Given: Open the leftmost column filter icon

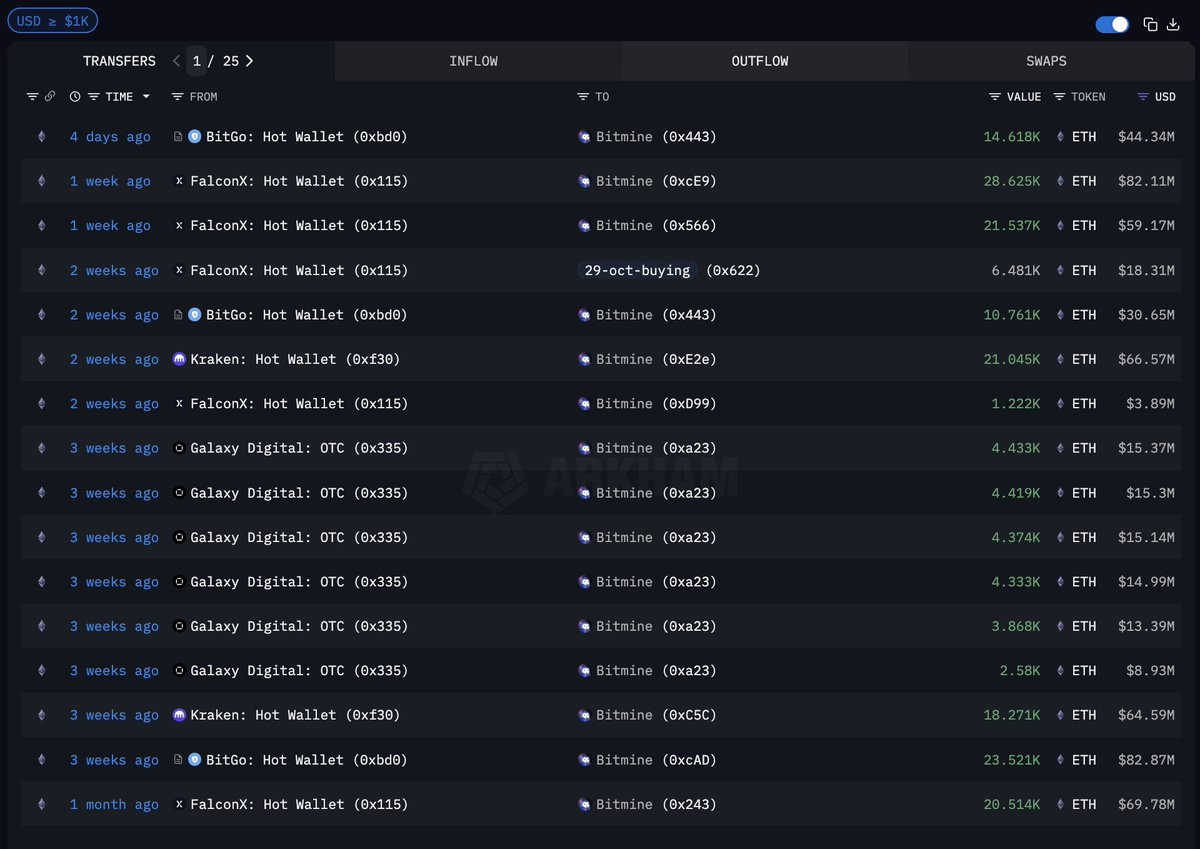Looking at the screenshot, I should pos(31,97).
